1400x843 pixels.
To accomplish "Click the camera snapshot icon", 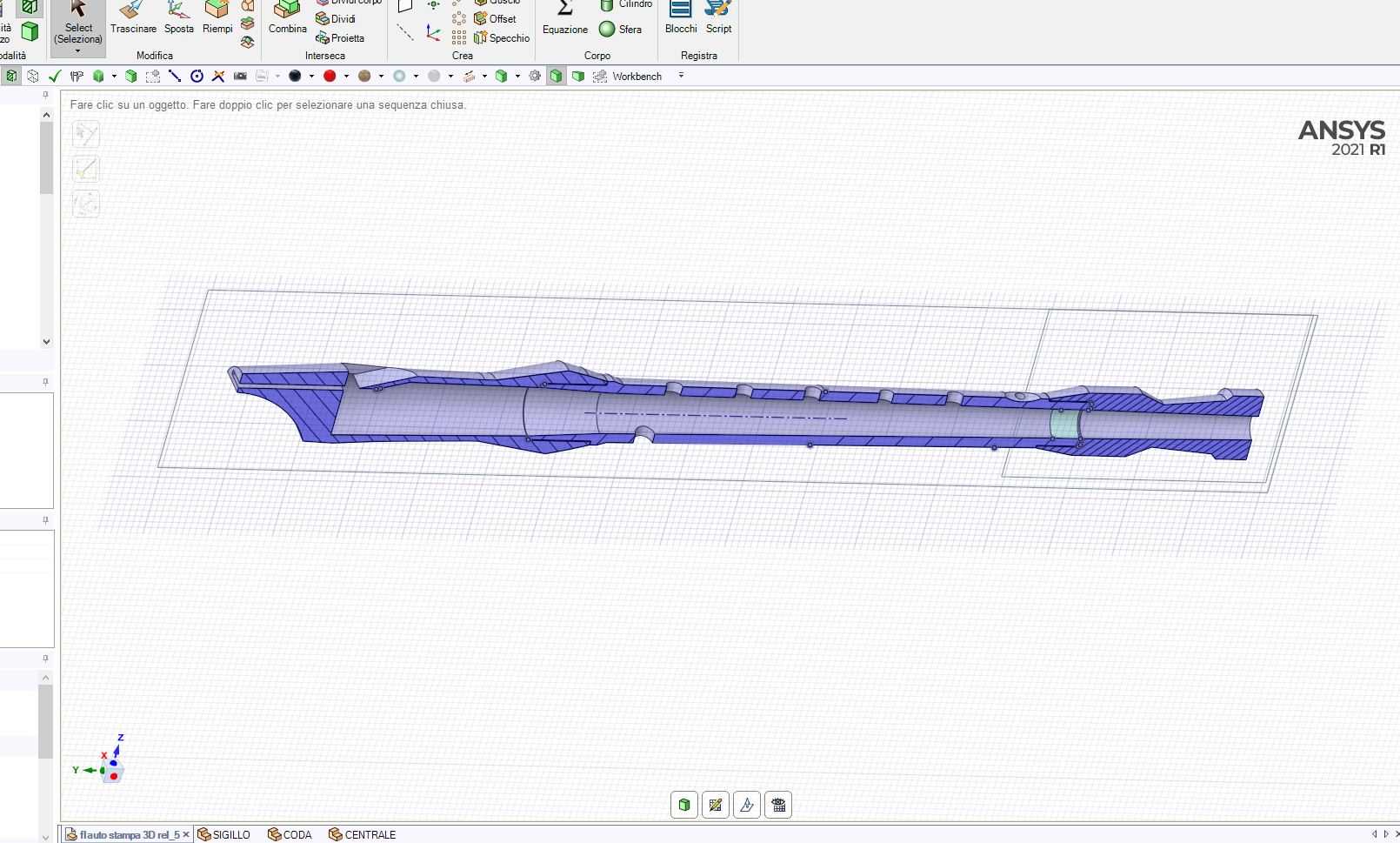I will [x=240, y=77].
